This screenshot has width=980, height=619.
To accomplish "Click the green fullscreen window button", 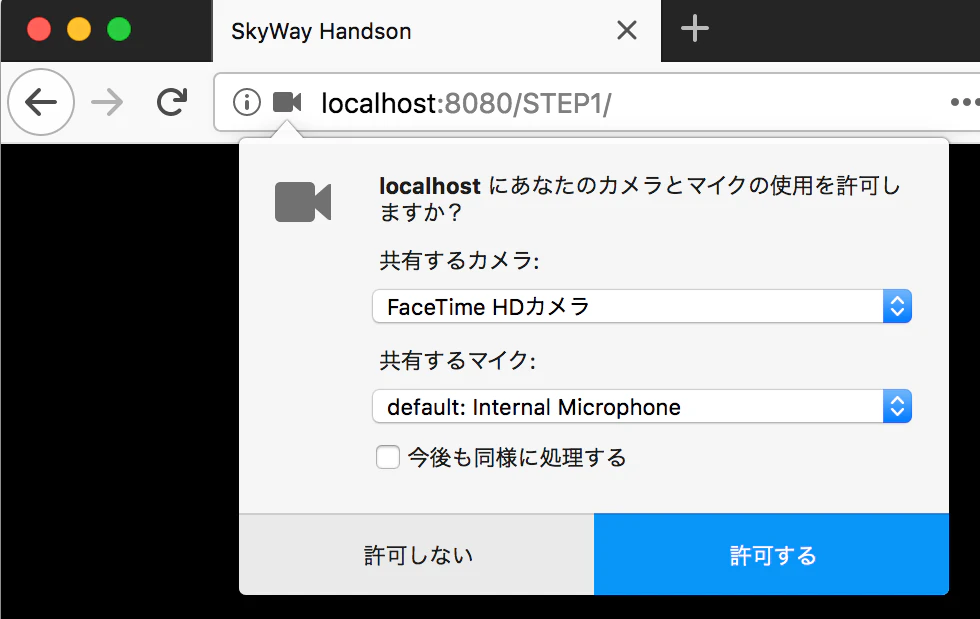I will click(x=119, y=29).
